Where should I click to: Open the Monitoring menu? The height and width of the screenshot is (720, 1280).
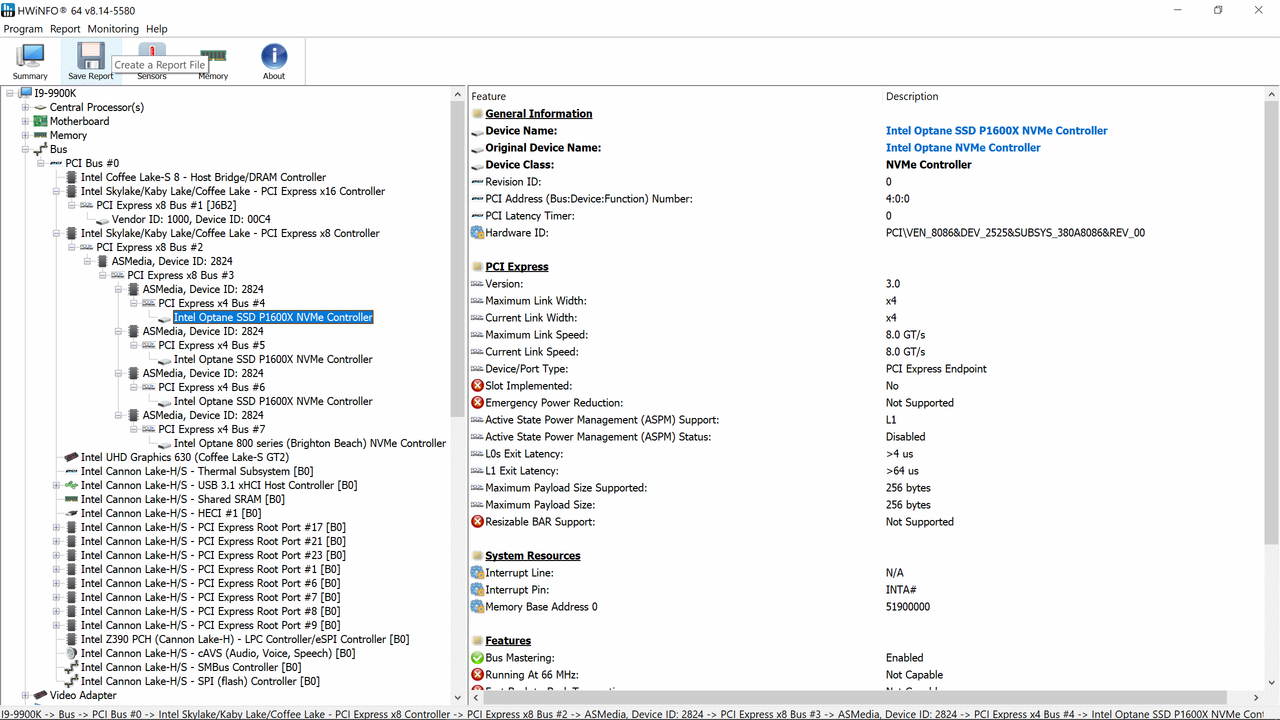pos(113,29)
